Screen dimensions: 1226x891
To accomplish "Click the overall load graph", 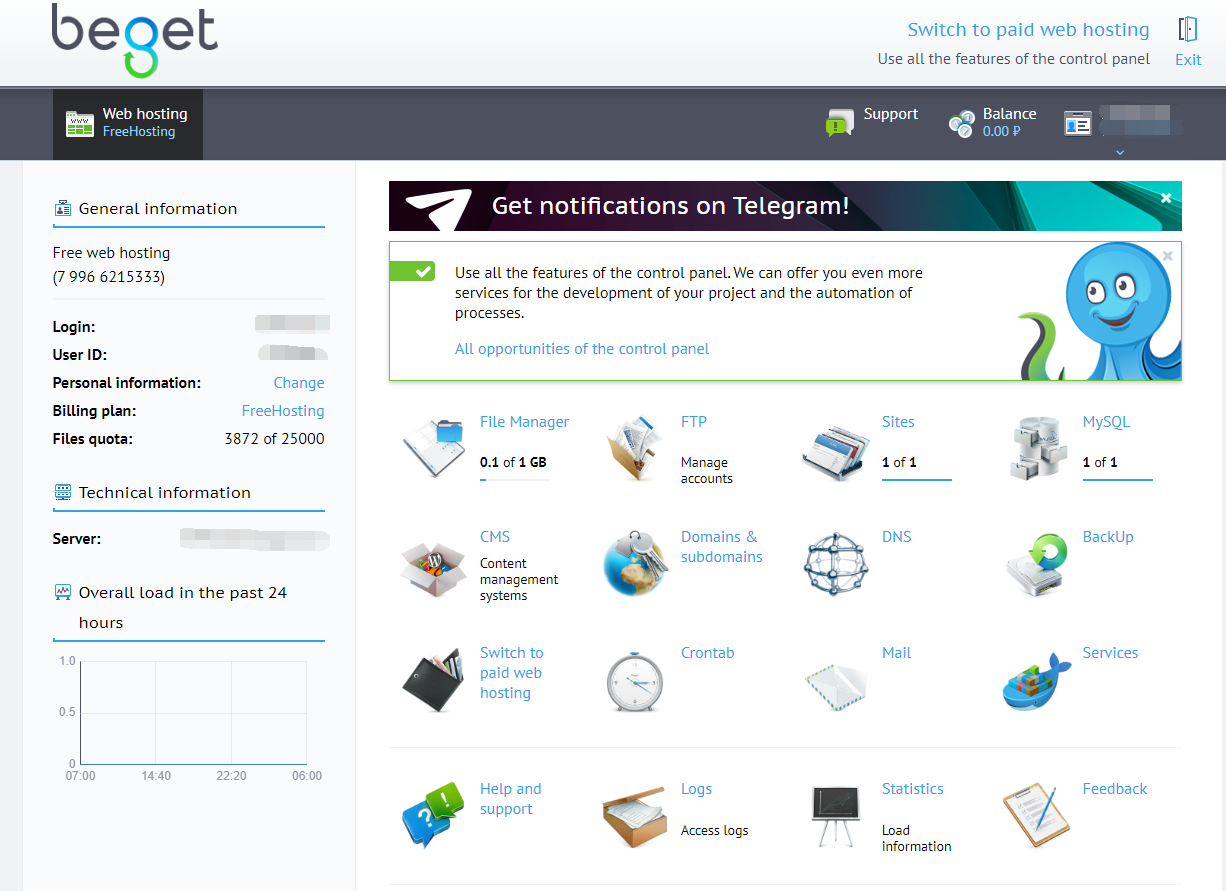I will click(x=193, y=713).
